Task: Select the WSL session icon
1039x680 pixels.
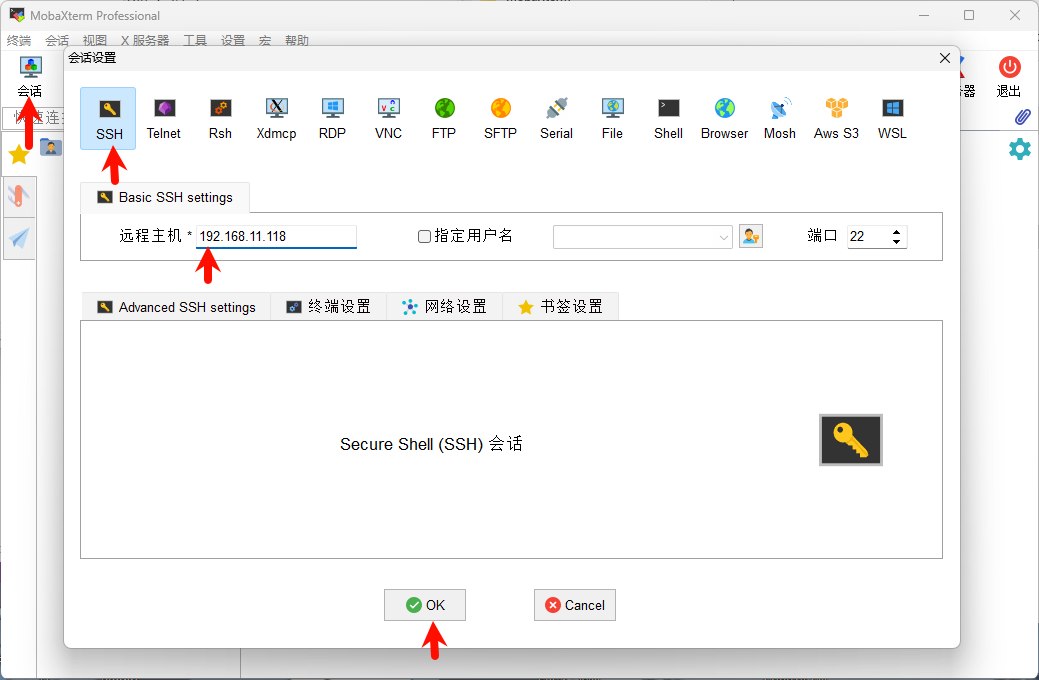Action: (893, 119)
